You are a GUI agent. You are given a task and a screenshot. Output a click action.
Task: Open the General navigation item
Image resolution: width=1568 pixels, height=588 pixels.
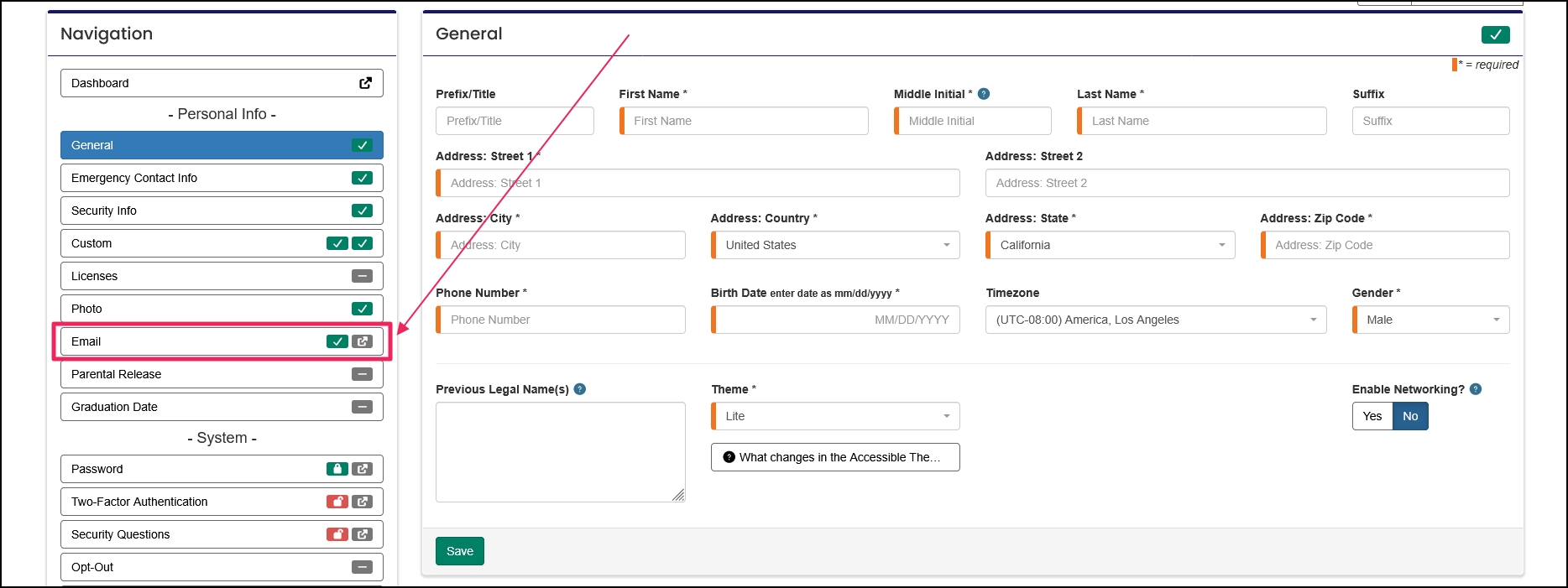tap(222, 145)
